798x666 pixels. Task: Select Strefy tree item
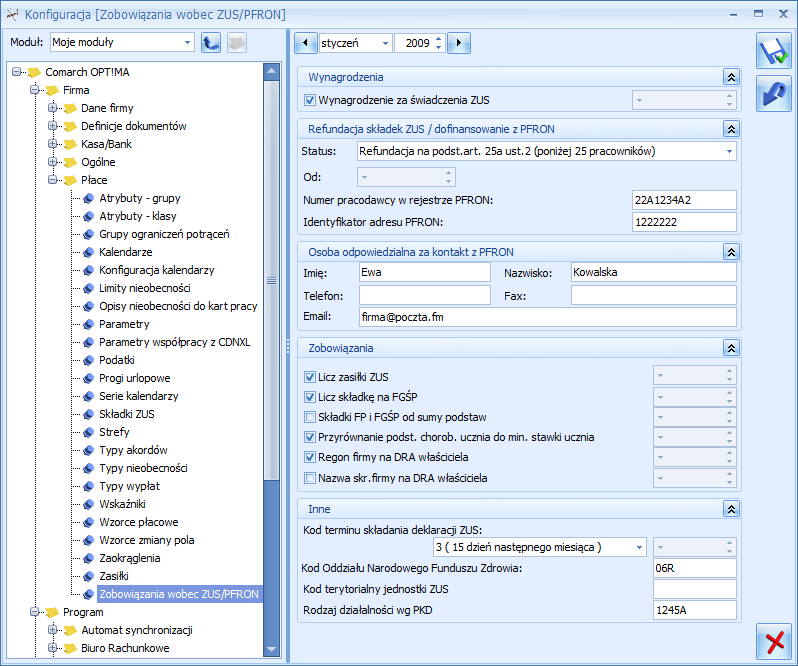click(114, 432)
